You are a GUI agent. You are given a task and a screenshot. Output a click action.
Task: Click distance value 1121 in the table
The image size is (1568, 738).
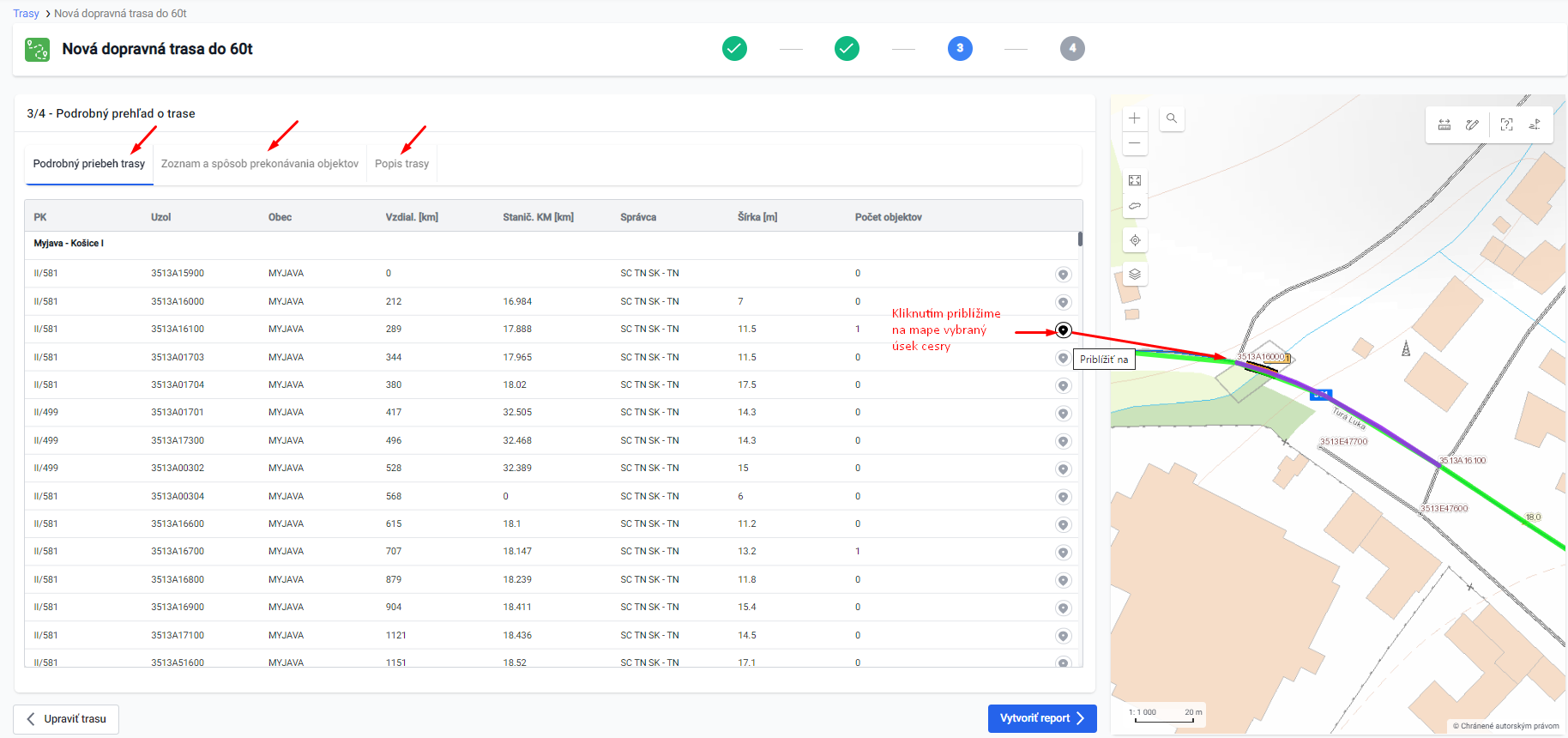(x=395, y=636)
